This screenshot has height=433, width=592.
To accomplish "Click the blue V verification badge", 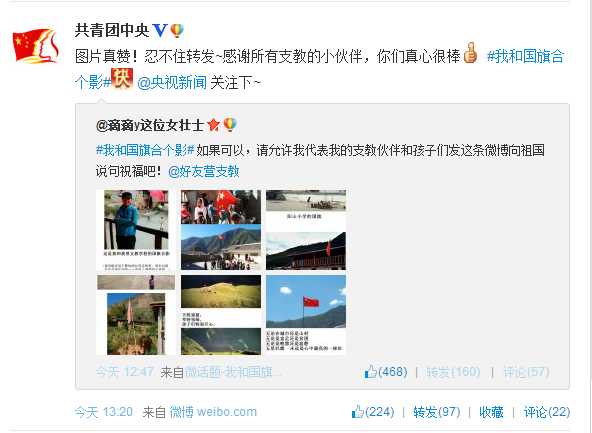I will (160, 30).
